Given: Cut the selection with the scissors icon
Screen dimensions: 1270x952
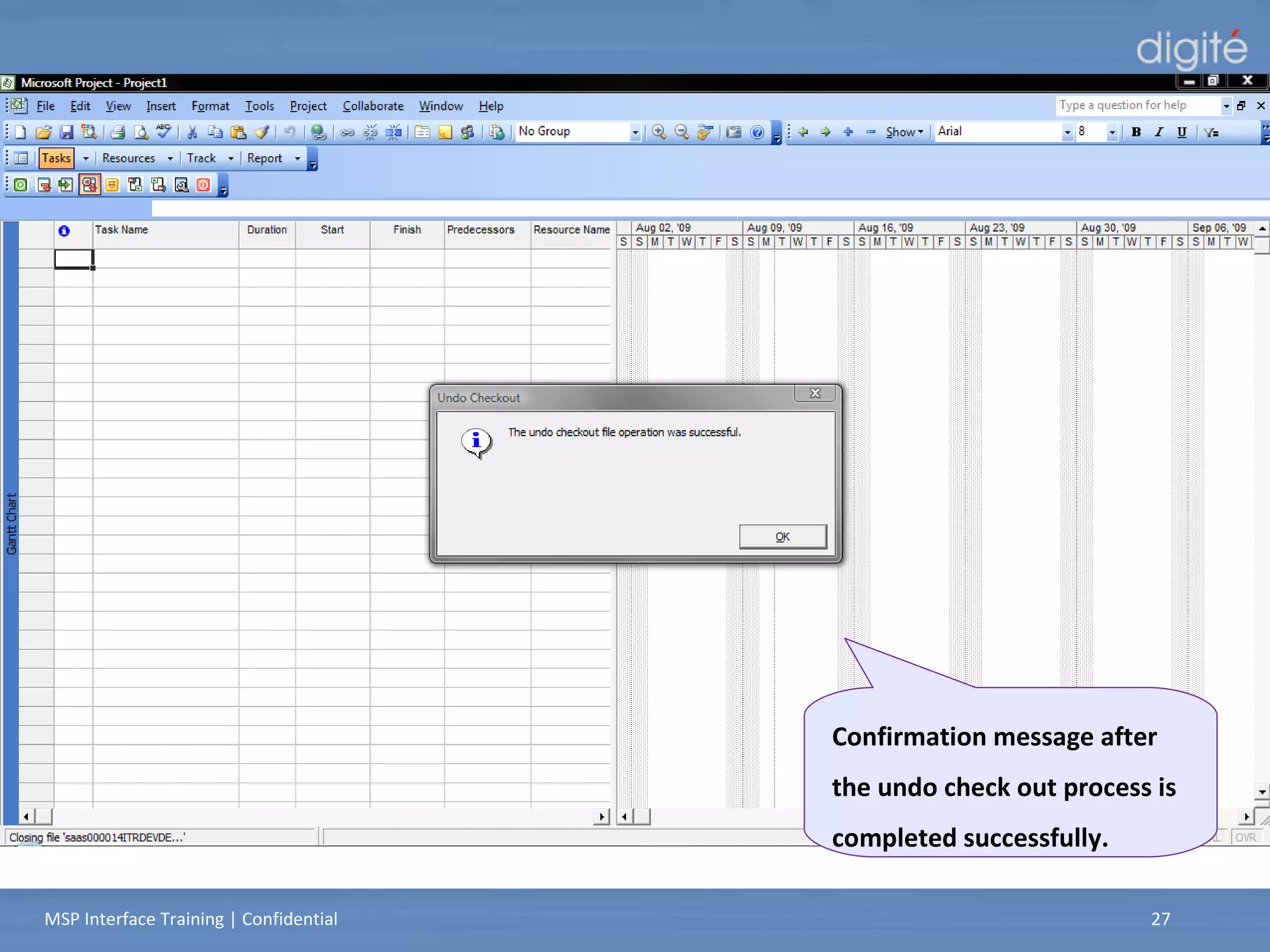Looking at the screenshot, I should pyautogui.click(x=192, y=132).
